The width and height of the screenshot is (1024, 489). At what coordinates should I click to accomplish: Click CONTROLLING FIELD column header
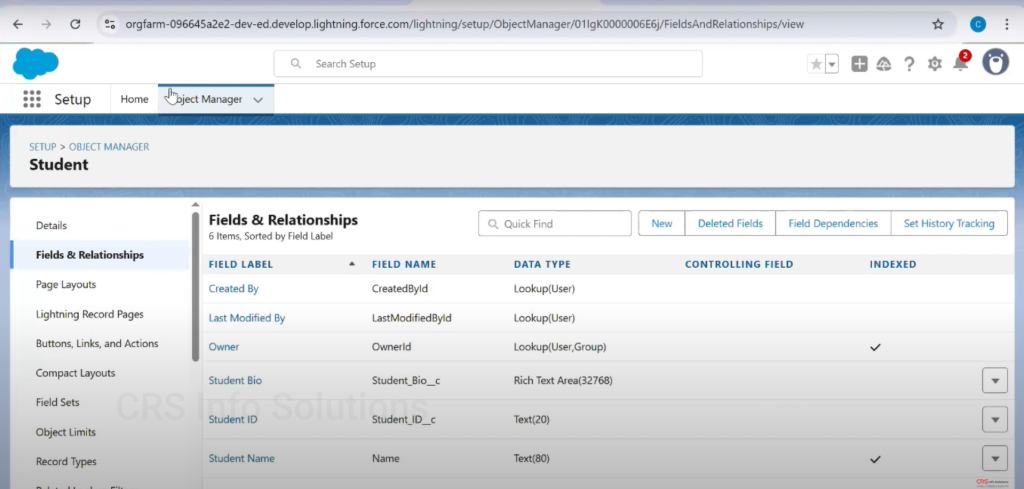pos(739,264)
